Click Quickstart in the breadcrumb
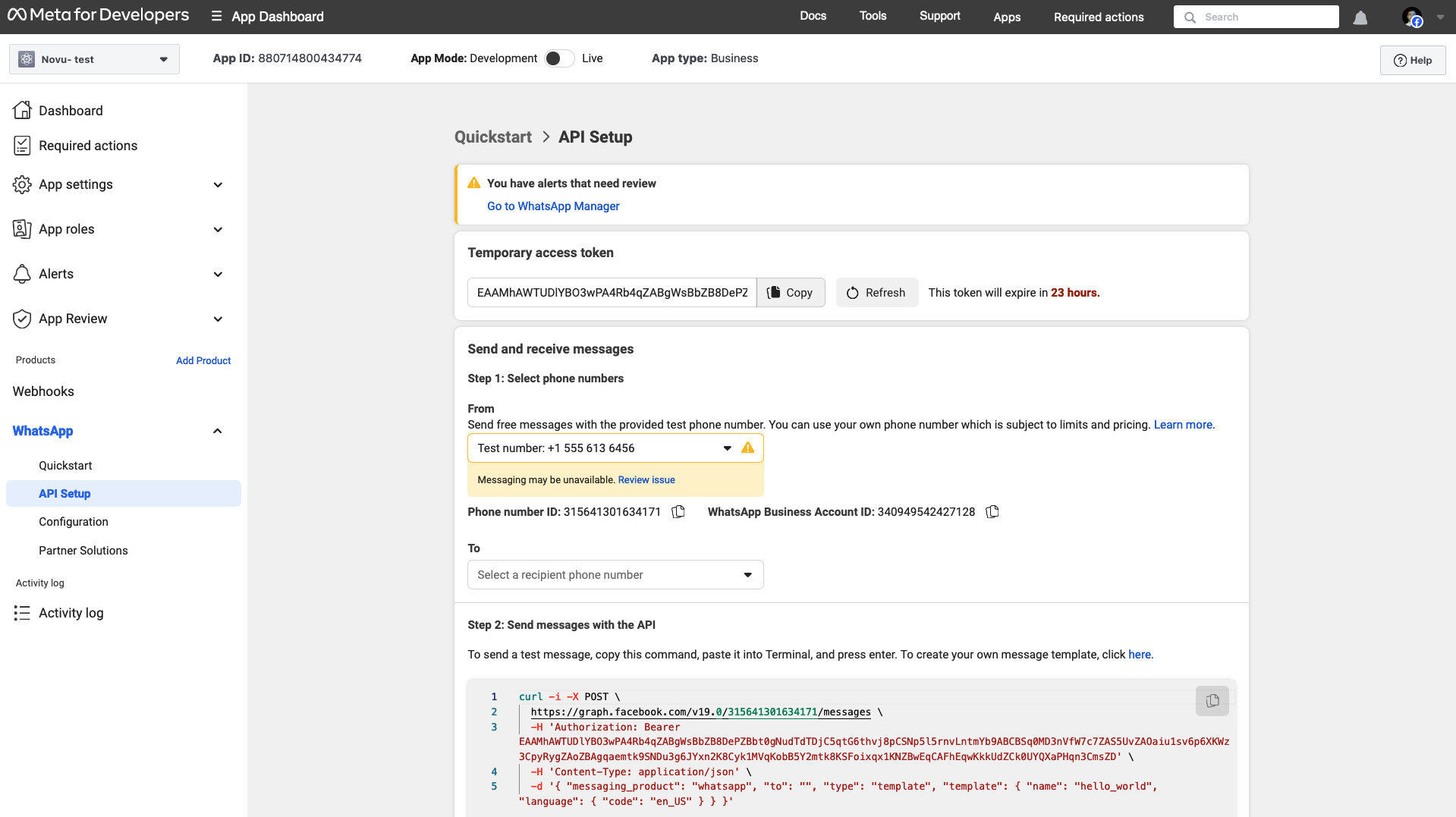1456x817 pixels. pyautogui.click(x=493, y=137)
